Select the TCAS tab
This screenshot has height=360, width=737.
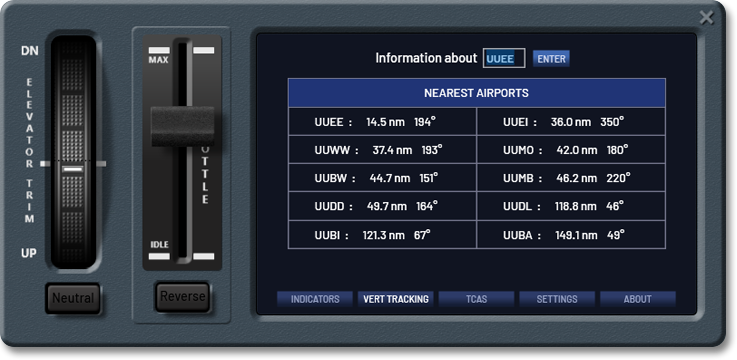[x=476, y=299]
